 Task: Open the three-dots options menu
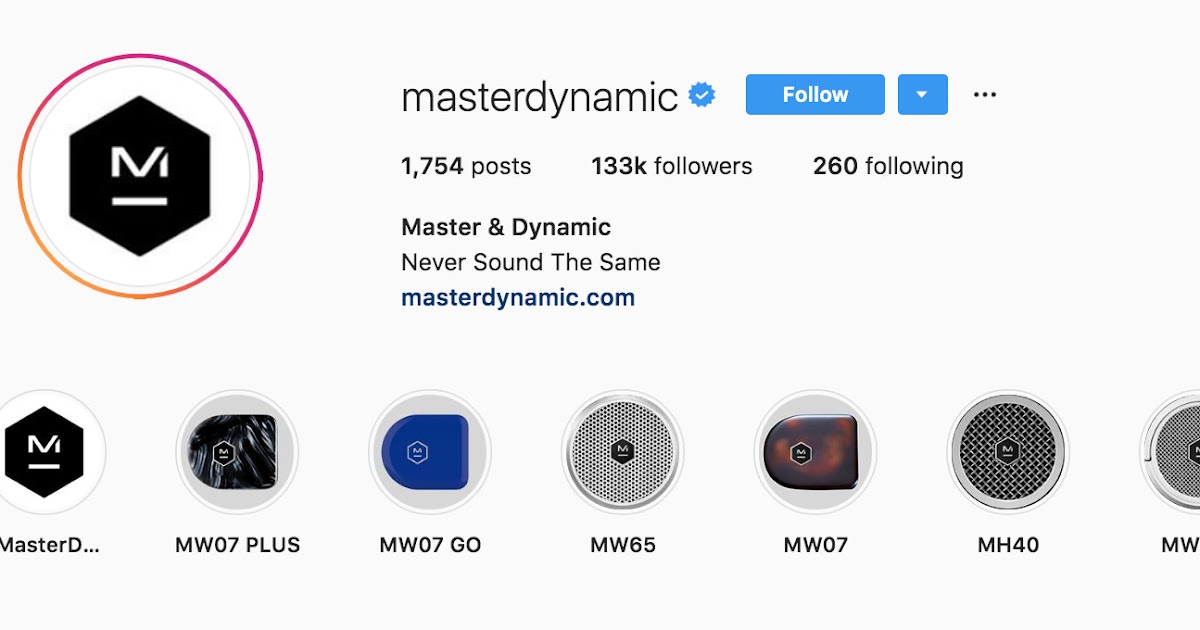[985, 95]
